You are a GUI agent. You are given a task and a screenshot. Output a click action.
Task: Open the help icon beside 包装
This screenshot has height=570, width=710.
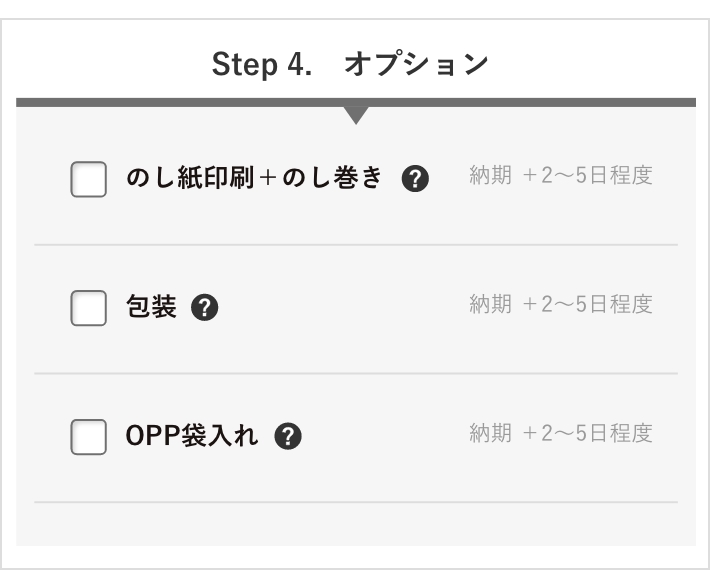click(205, 307)
